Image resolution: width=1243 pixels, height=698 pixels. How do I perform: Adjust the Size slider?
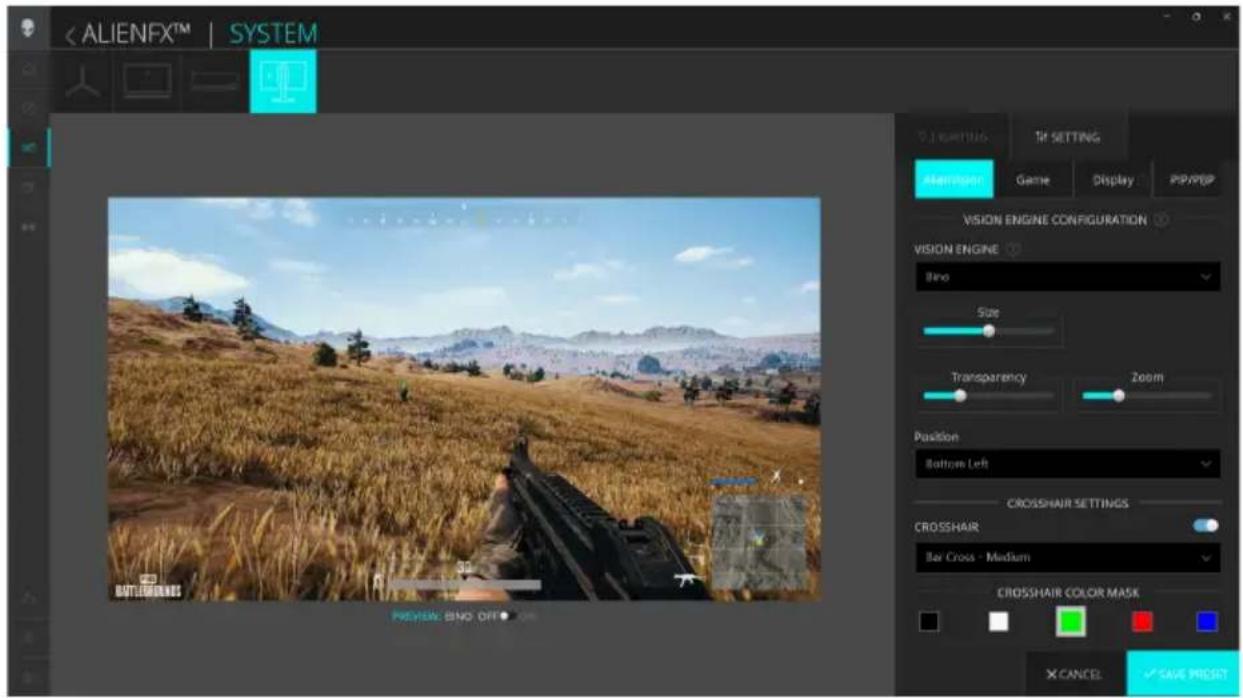[x=988, y=331]
